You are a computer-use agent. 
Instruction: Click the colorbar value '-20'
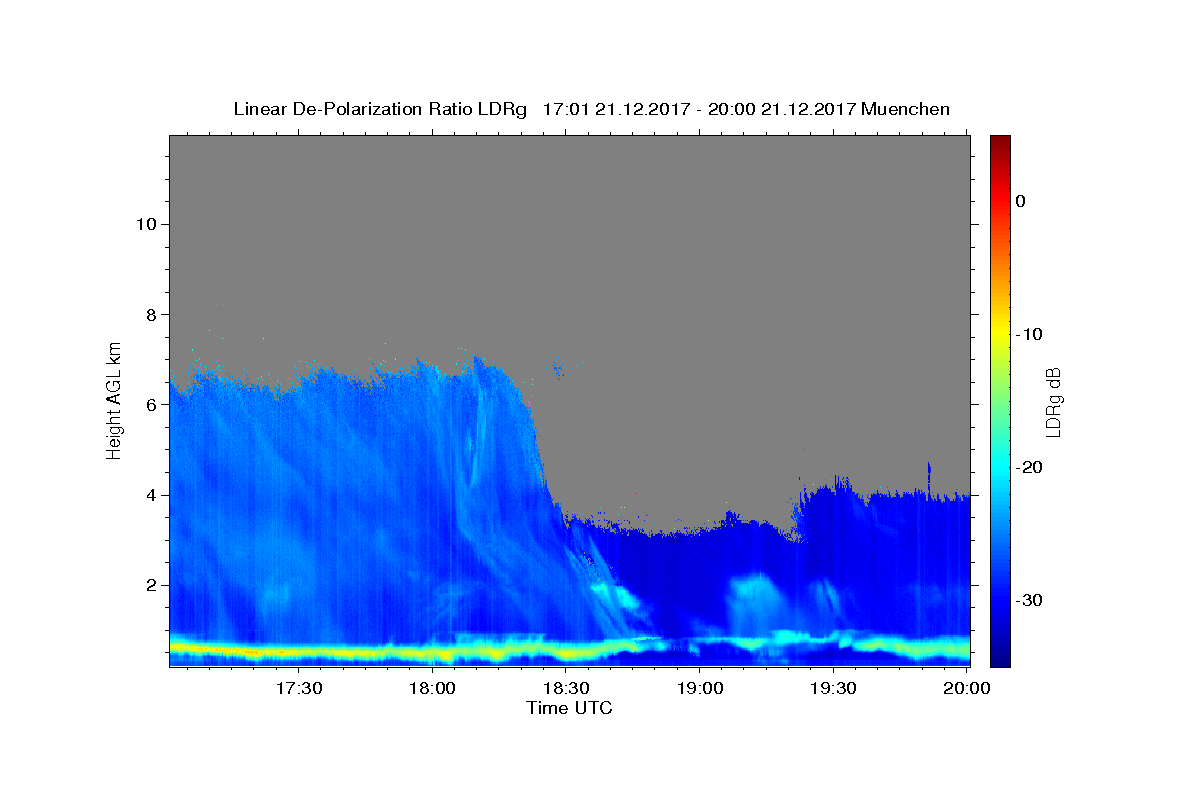click(x=1028, y=467)
